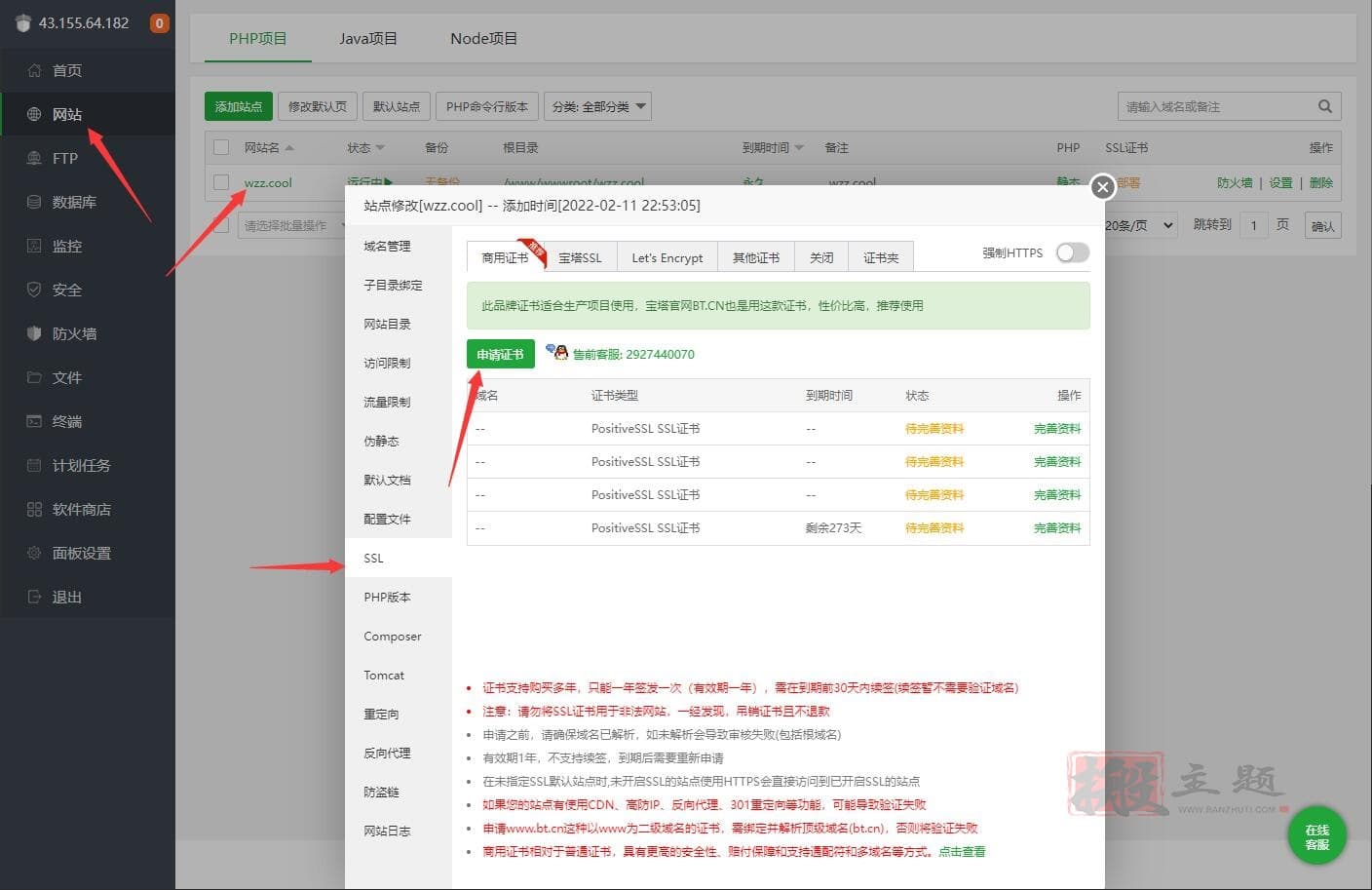This screenshot has height=890, width=1372.
Task: Click the PHP命令行版本 button
Action: point(487,106)
